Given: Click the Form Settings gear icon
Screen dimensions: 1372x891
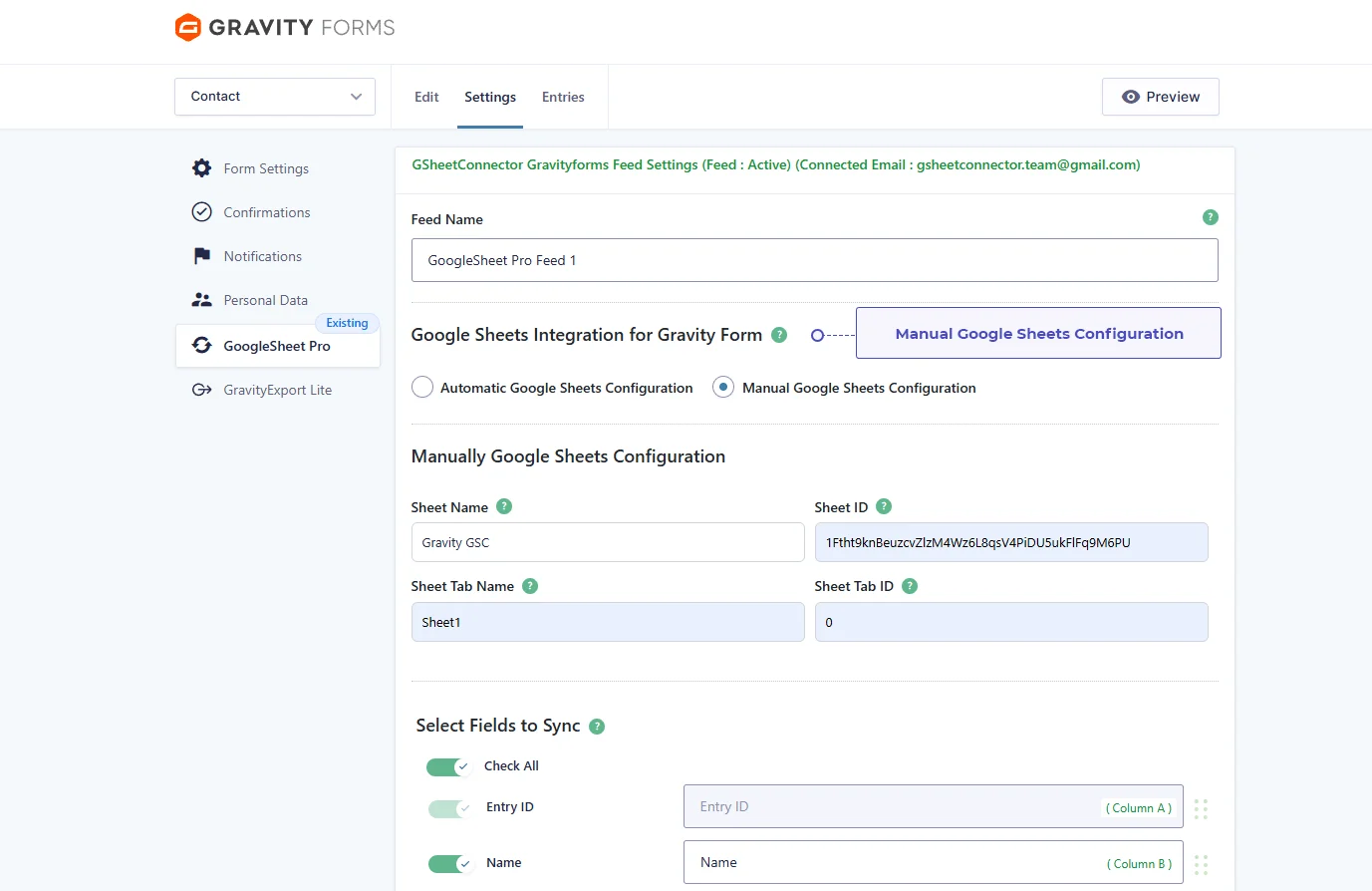Looking at the screenshot, I should click(x=201, y=168).
